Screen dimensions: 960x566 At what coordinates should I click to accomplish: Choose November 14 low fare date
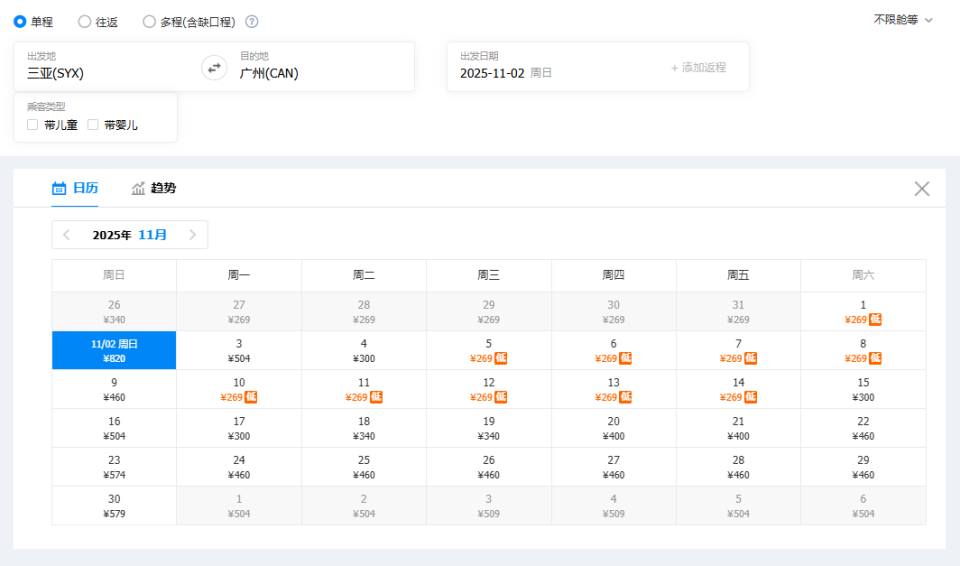[x=738, y=390]
